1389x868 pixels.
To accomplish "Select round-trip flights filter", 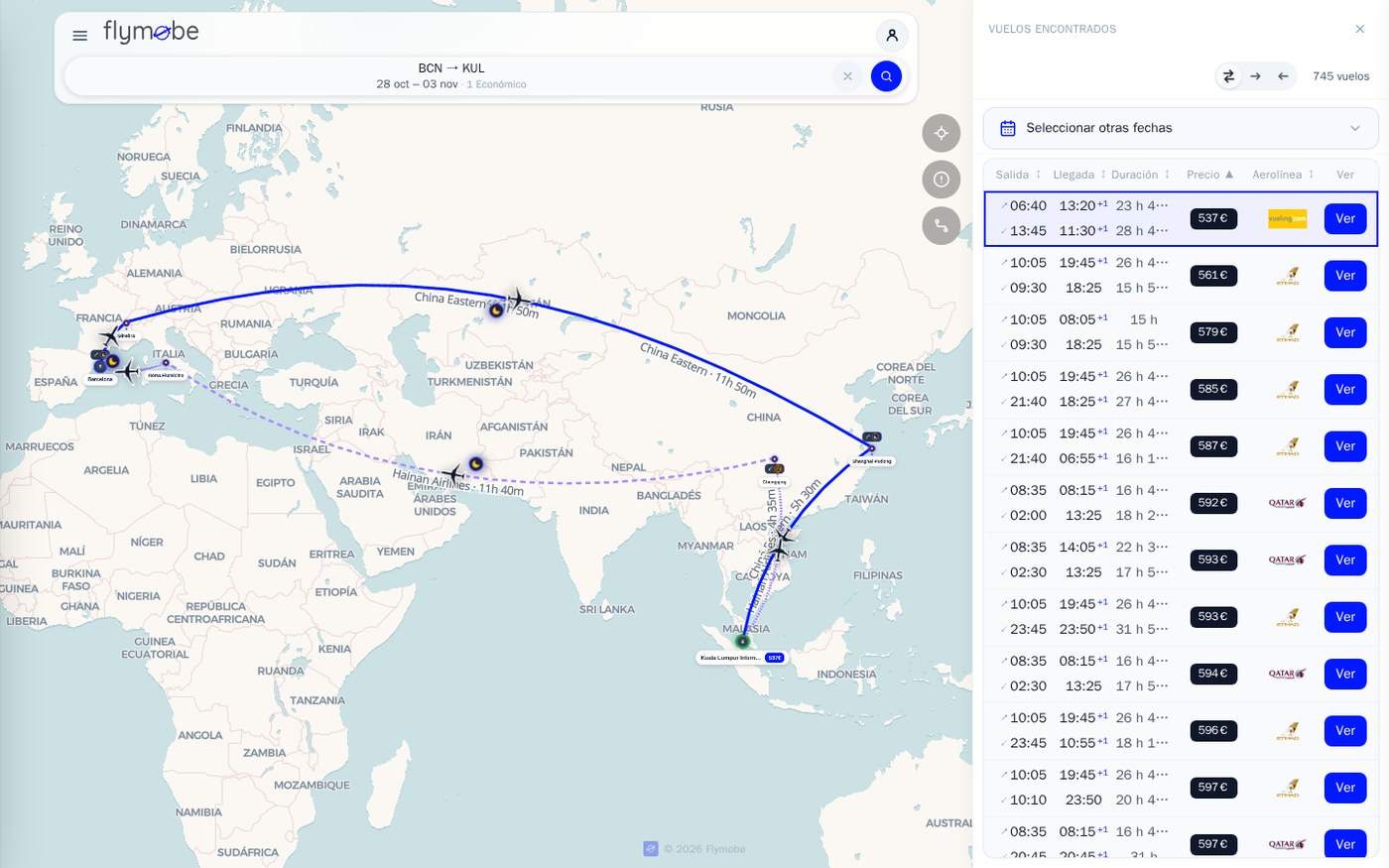I will tap(1228, 76).
